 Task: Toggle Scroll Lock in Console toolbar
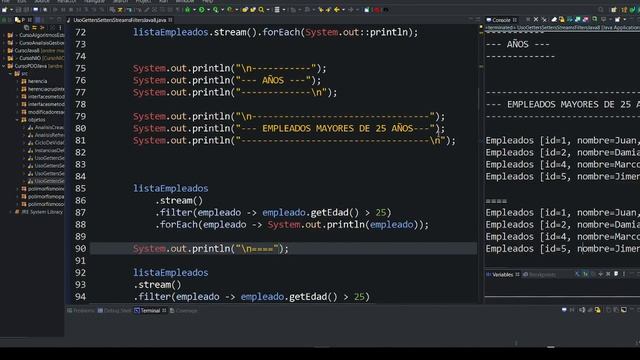tap(561, 20)
